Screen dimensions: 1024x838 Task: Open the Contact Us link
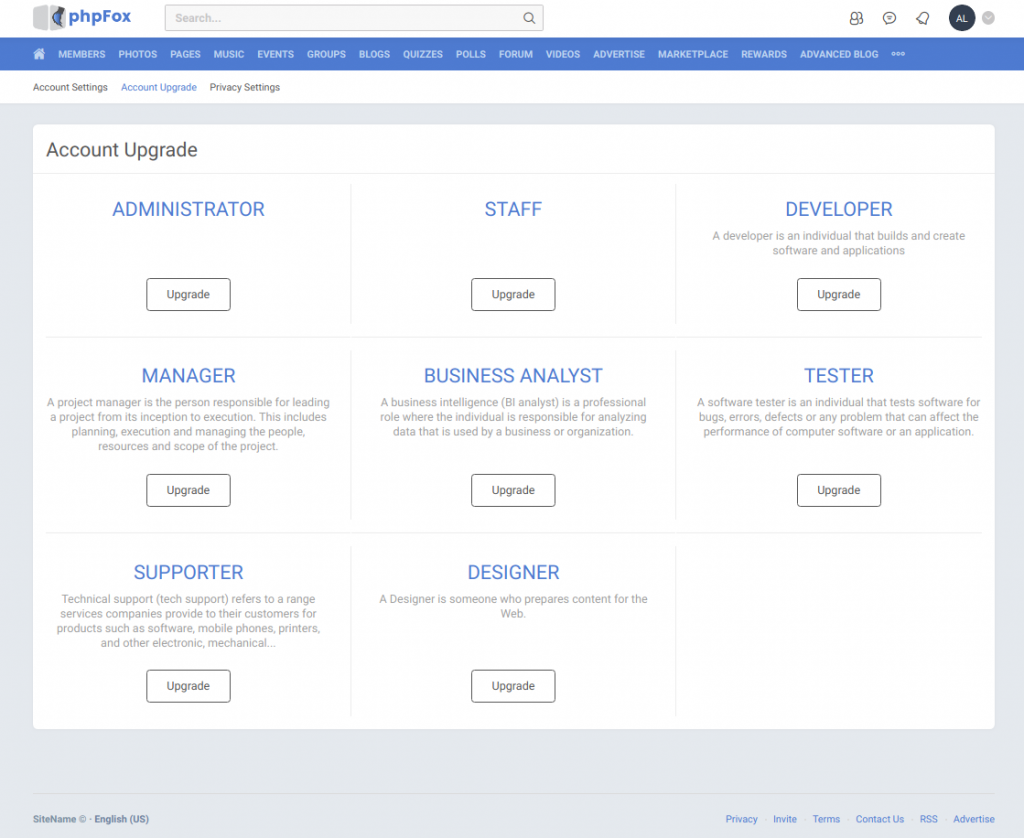point(880,819)
